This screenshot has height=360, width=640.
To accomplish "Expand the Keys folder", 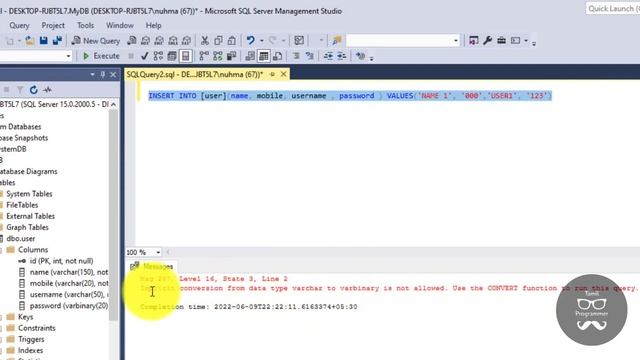I will (x=2, y=317).
